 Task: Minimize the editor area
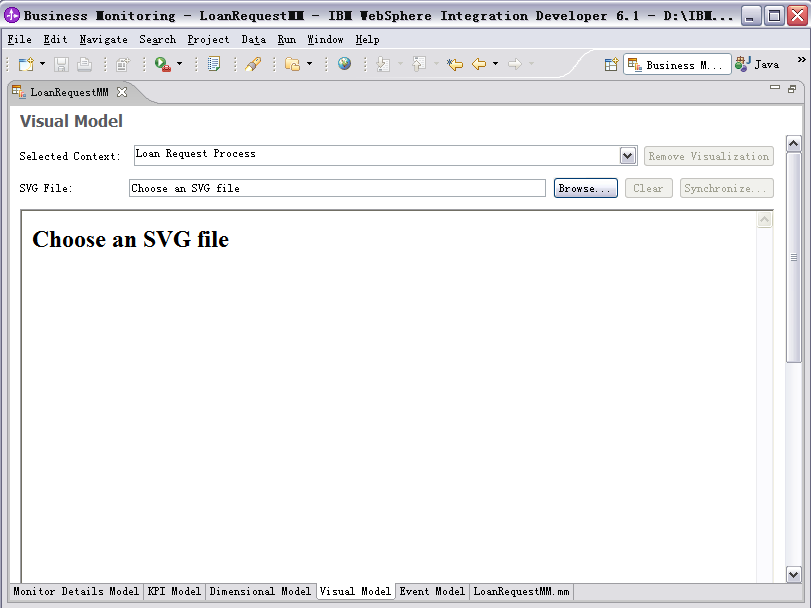[775, 87]
